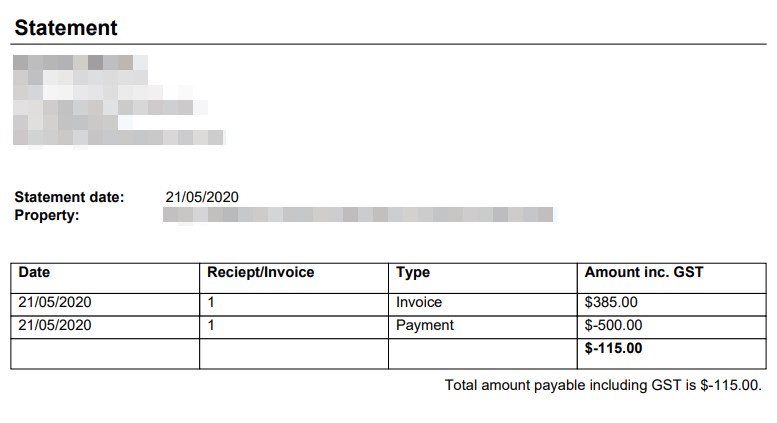
Task: Select the $385.00 amount cell
Action: pyautogui.click(x=611, y=302)
